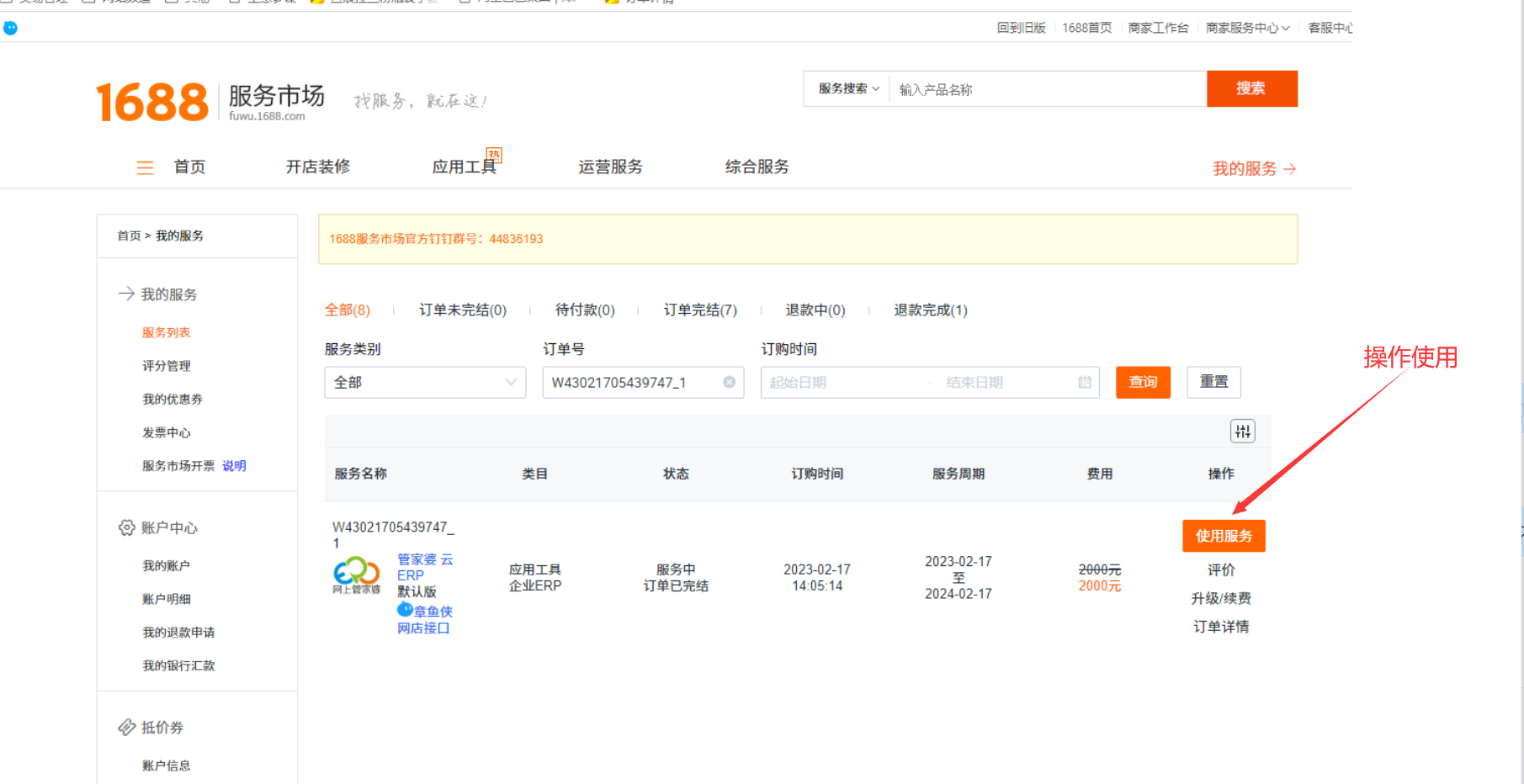Open the 管家婆 云ERP service link
Image resolution: width=1524 pixels, height=784 pixels.
coord(425,567)
